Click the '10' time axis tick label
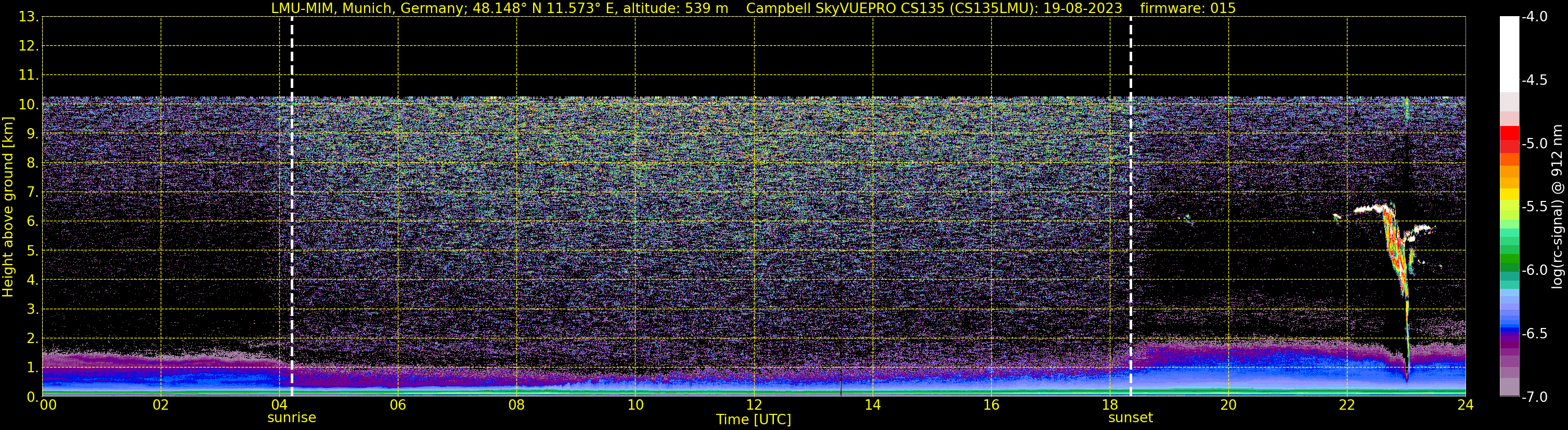Screen dimensions: 1568x430 click(x=636, y=405)
